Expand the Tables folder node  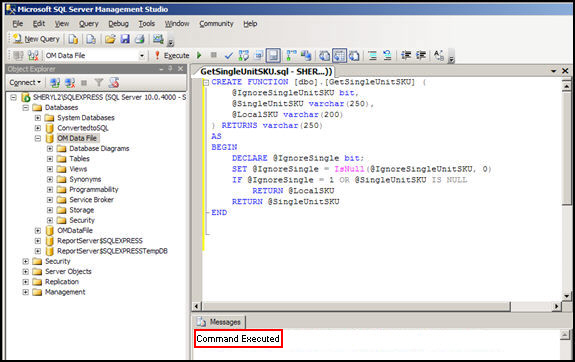click(x=50, y=159)
